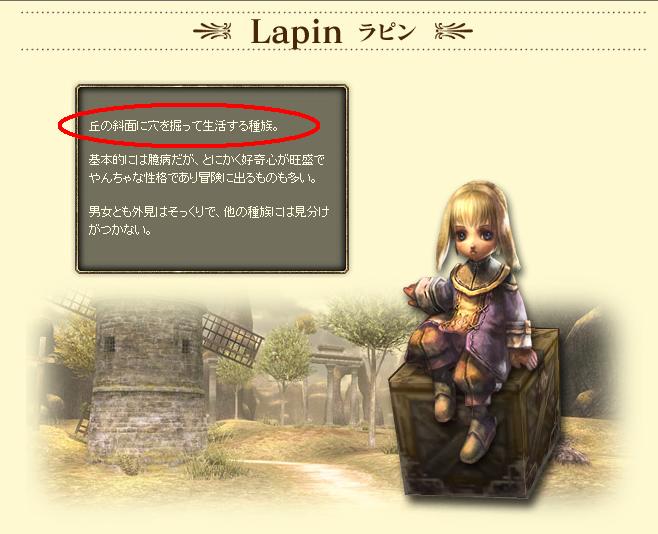Click the left ornamental flourish beside Lapin

pyautogui.click(x=213, y=31)
